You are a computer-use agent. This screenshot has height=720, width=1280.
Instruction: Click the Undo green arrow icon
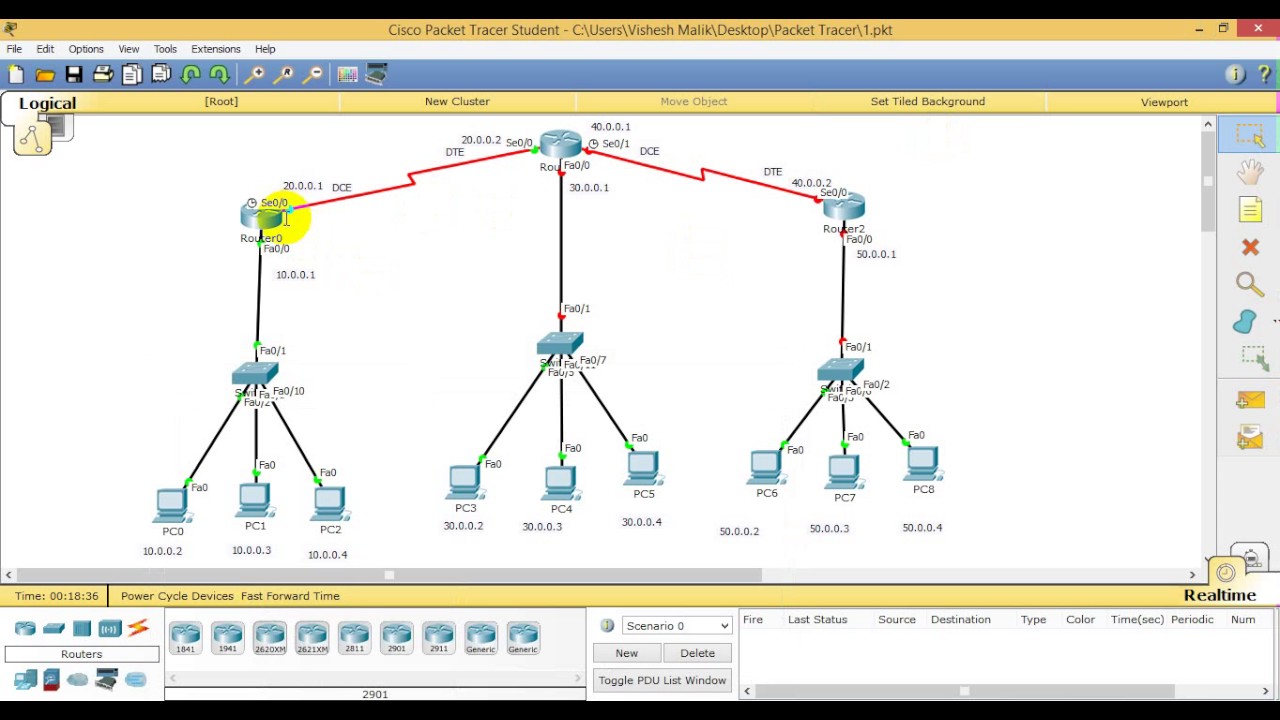190,74
